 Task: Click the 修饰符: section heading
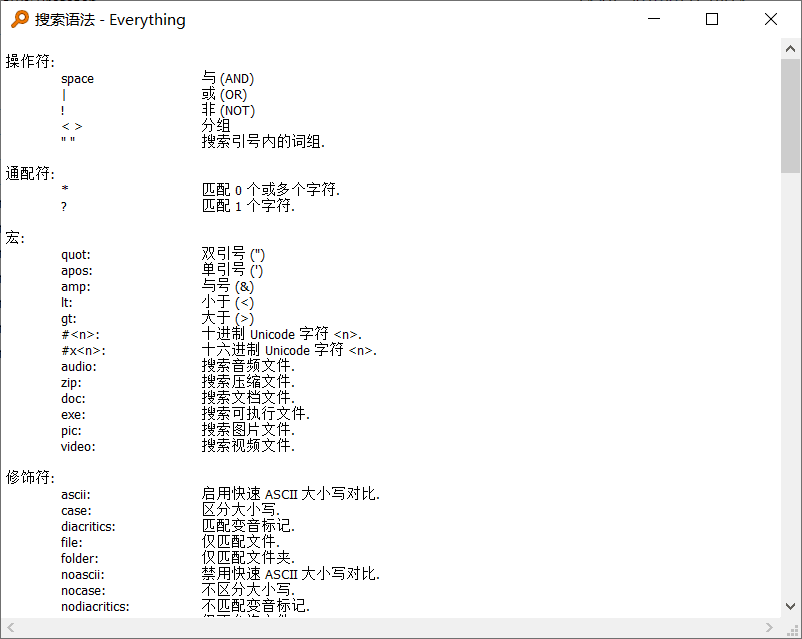(x=30, y=477)
